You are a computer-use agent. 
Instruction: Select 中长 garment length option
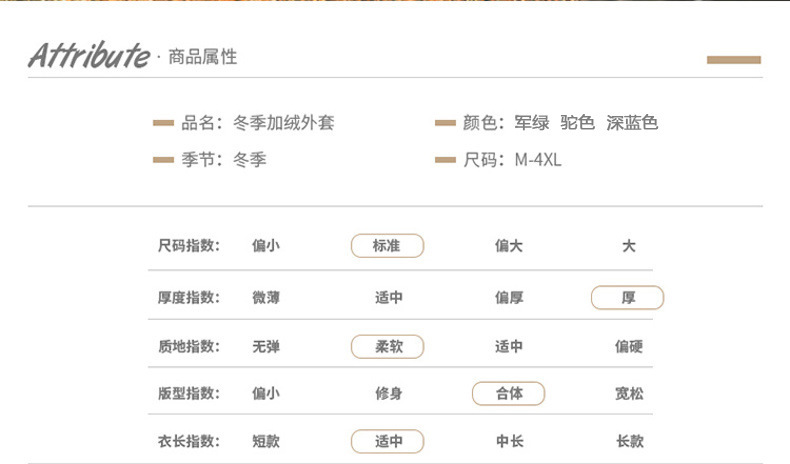pyautogui.click(x=508, y=442)
